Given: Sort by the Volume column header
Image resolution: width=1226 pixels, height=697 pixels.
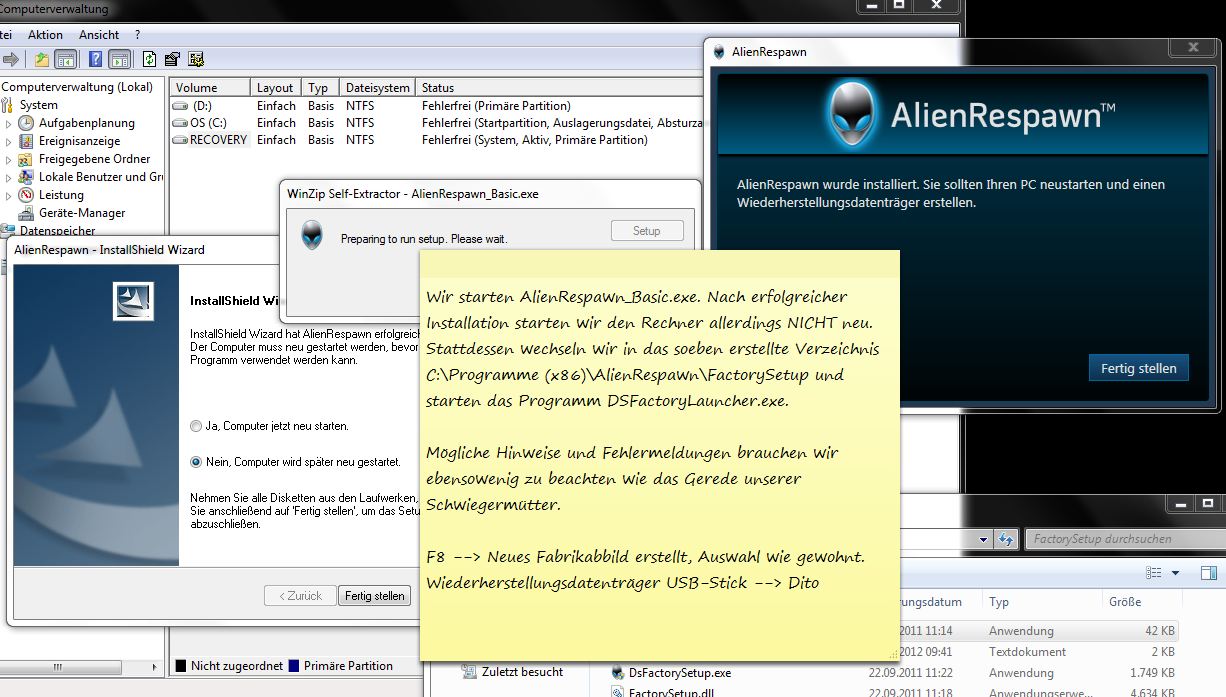Looking at the screenshot, I should click(x=209, y=88).
